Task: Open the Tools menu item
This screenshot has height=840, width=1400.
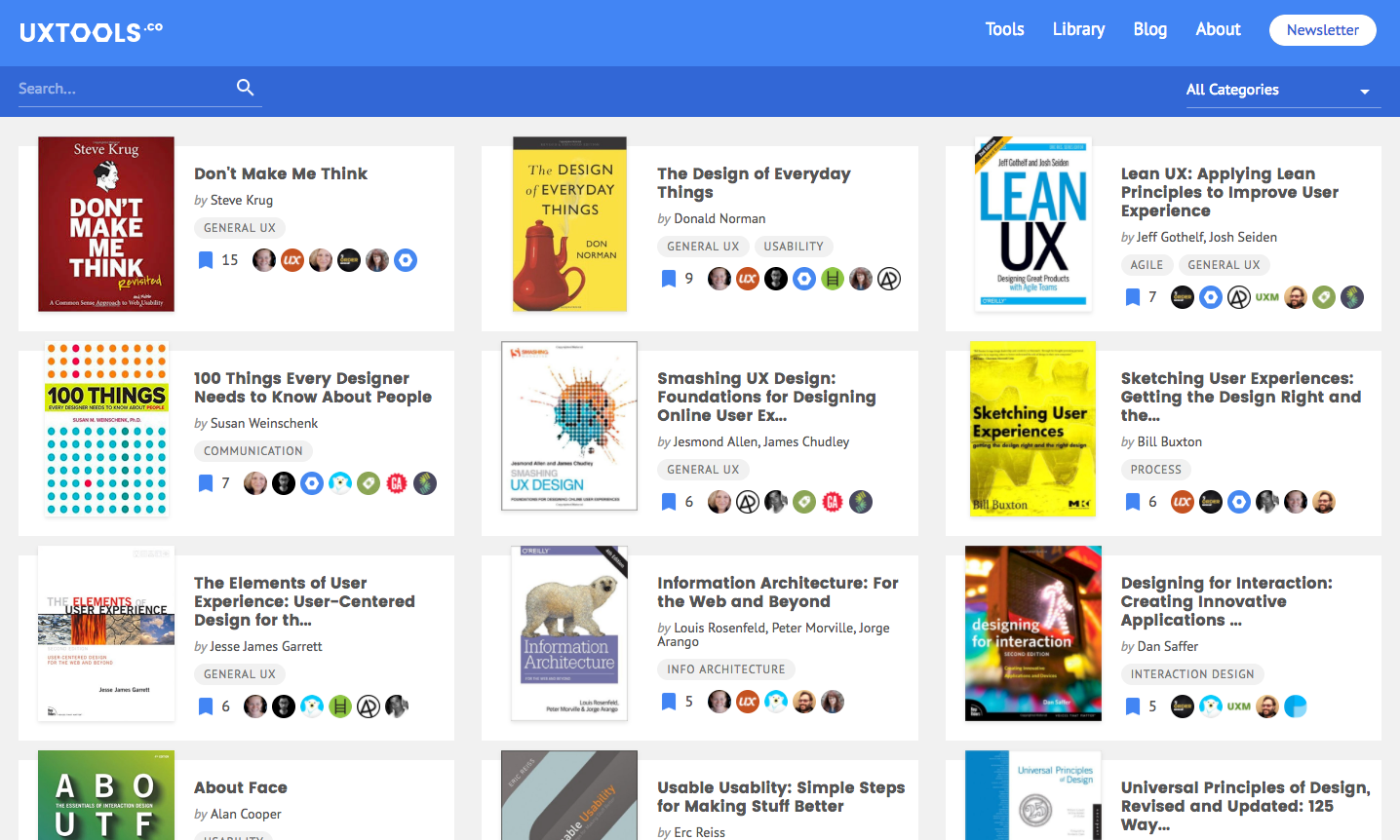Action: [1005, 29]
